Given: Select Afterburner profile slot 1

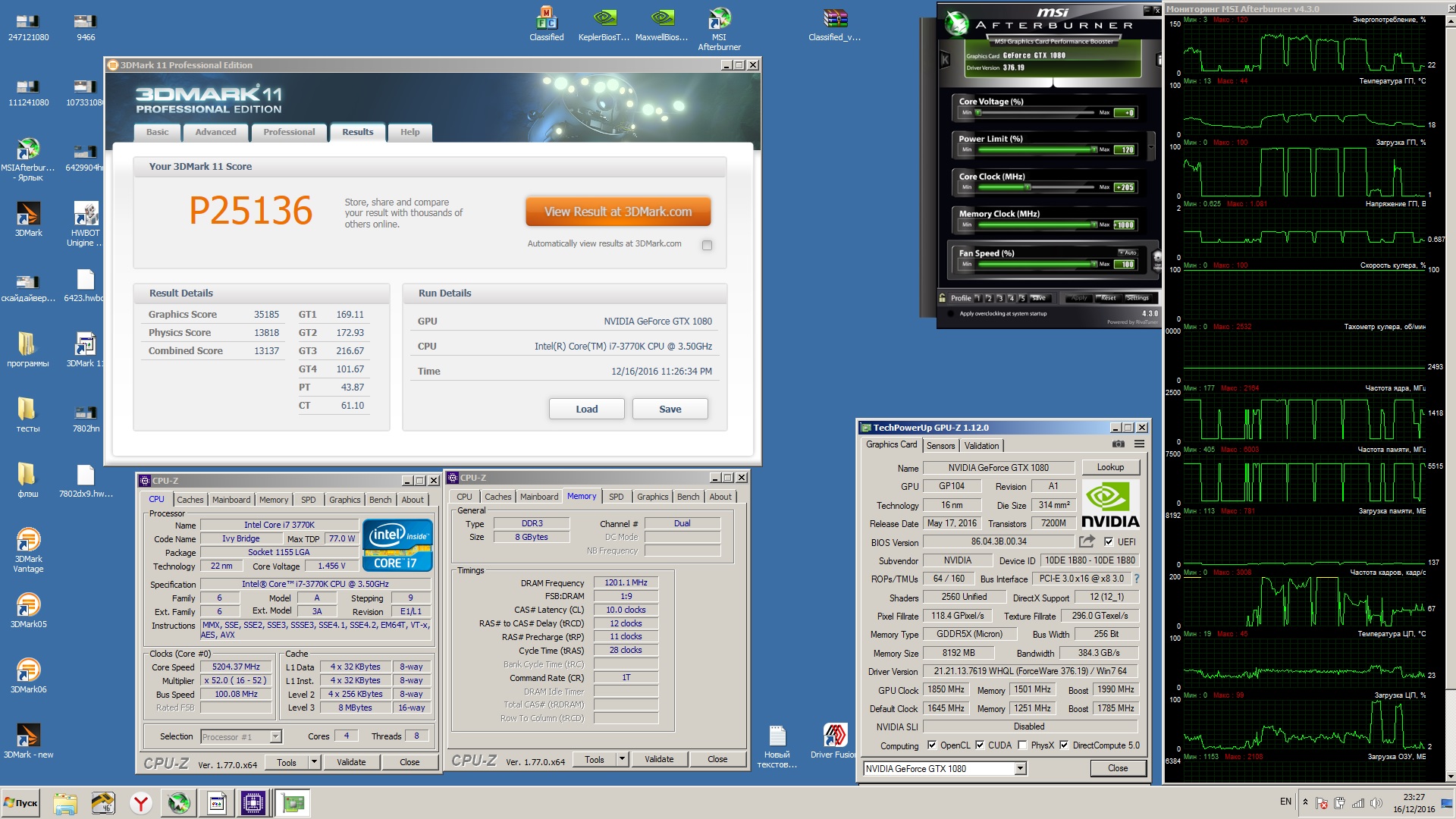Looking at the screenshot, I should [978, 298].
